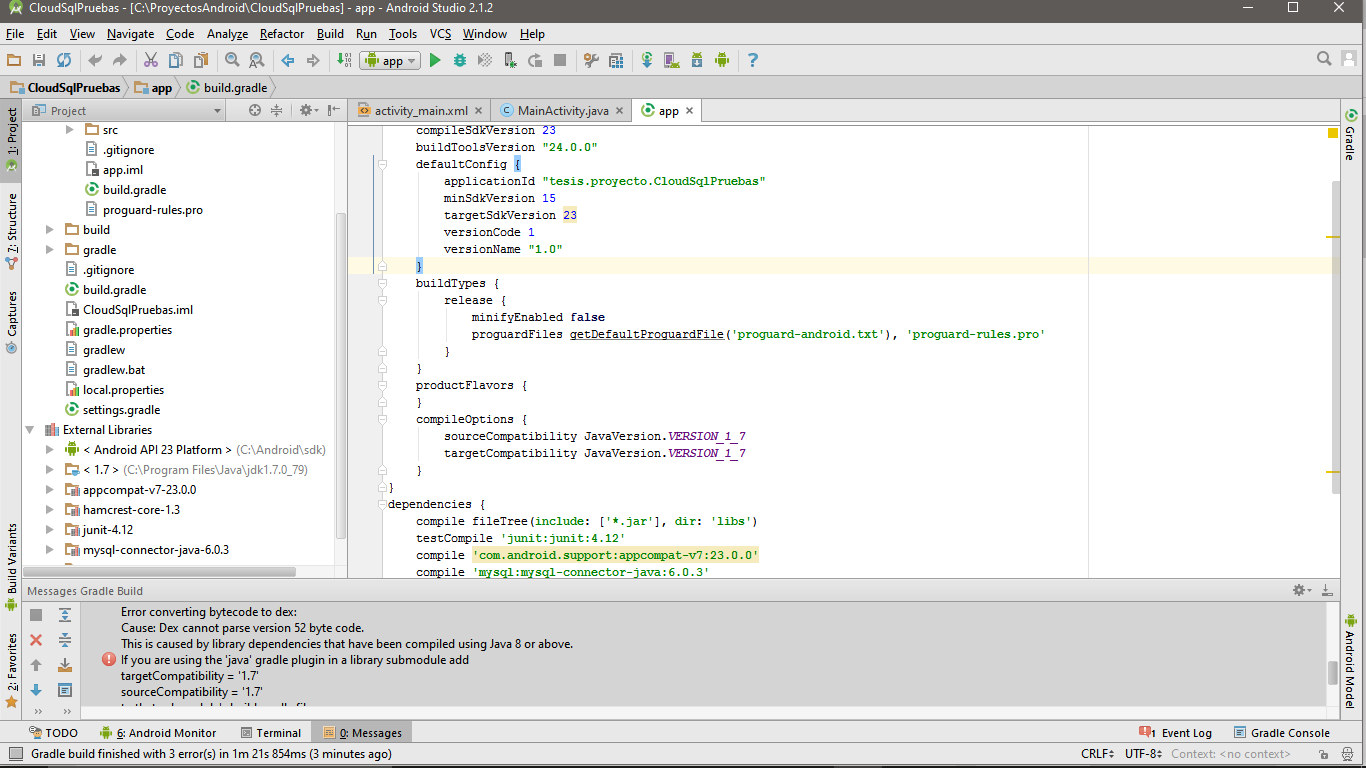
Task: Open Messages panel gear settings dropdown
Action: [1302, 590]
